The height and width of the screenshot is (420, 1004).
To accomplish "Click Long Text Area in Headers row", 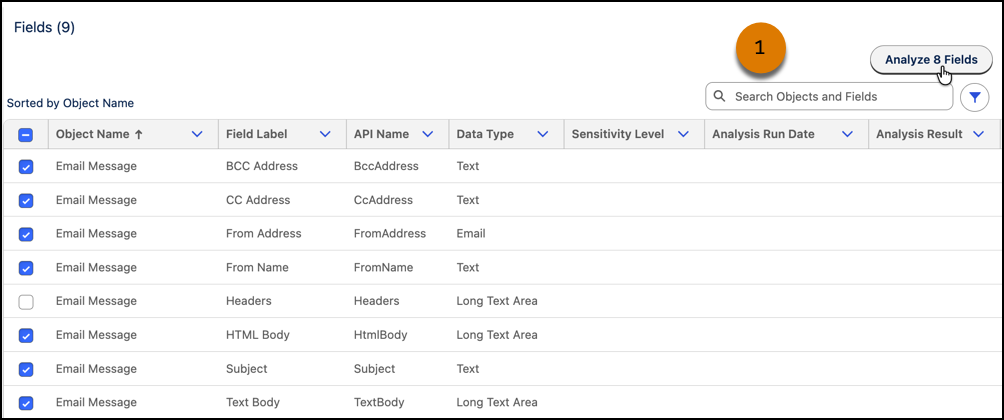I will point(497,301).
